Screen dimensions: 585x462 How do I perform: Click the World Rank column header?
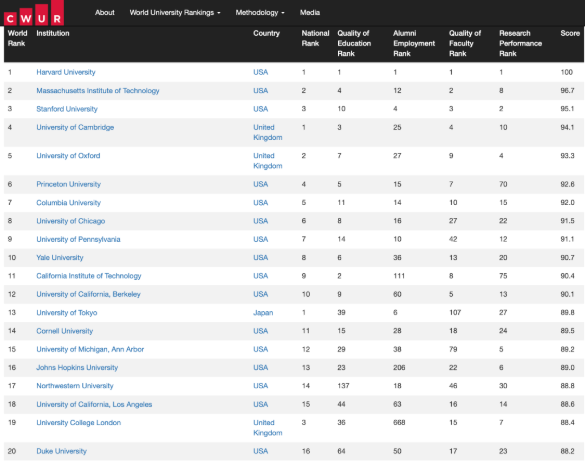coord(17,38)
